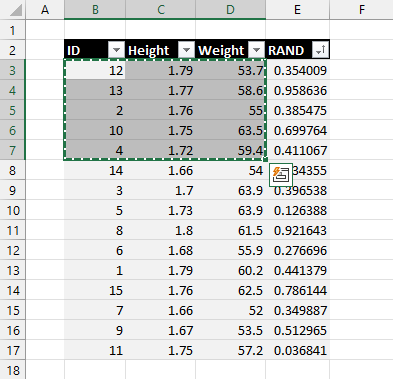
Task: Select column E header
Action: point(298,10)
